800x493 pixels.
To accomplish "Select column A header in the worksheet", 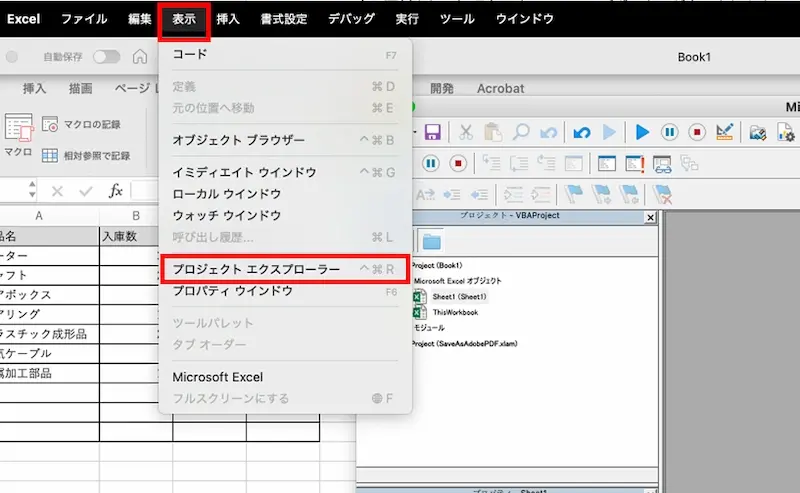I will tap(39, 216).
